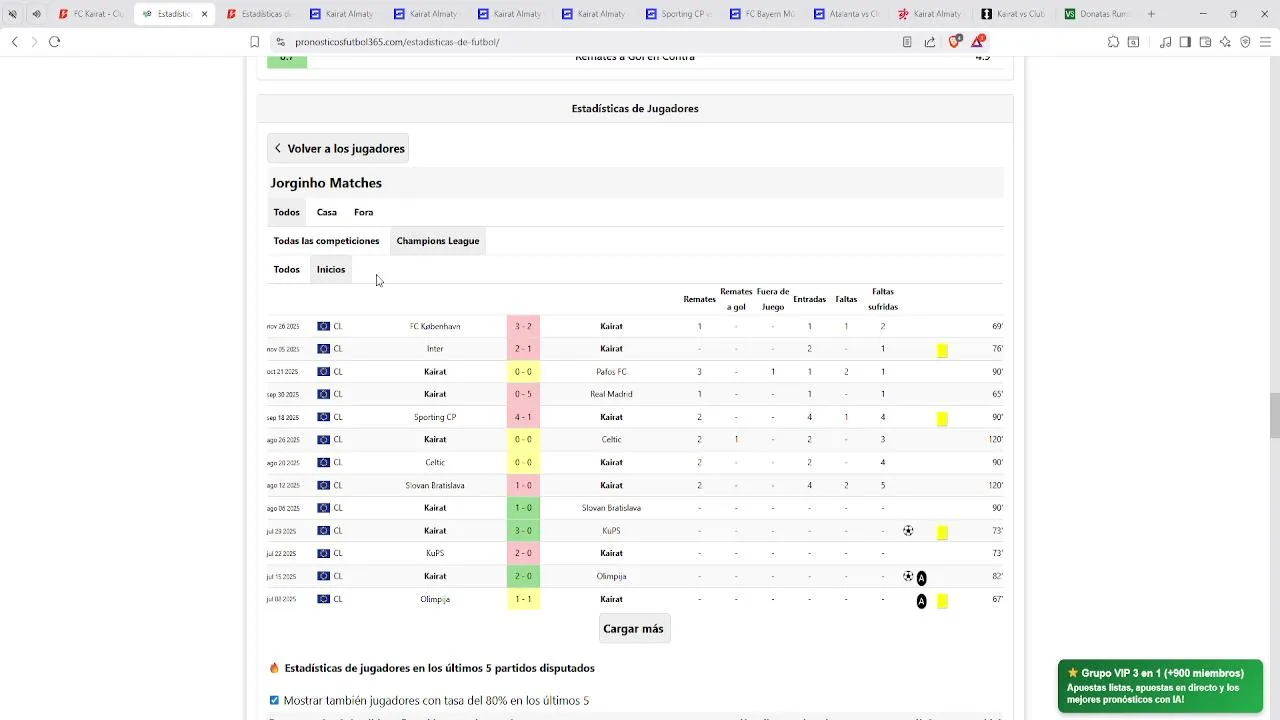Click the share icon in address bar
The height and width of the screenshot is (720, 1280).
pyautogui.click(x=930, y=42)
